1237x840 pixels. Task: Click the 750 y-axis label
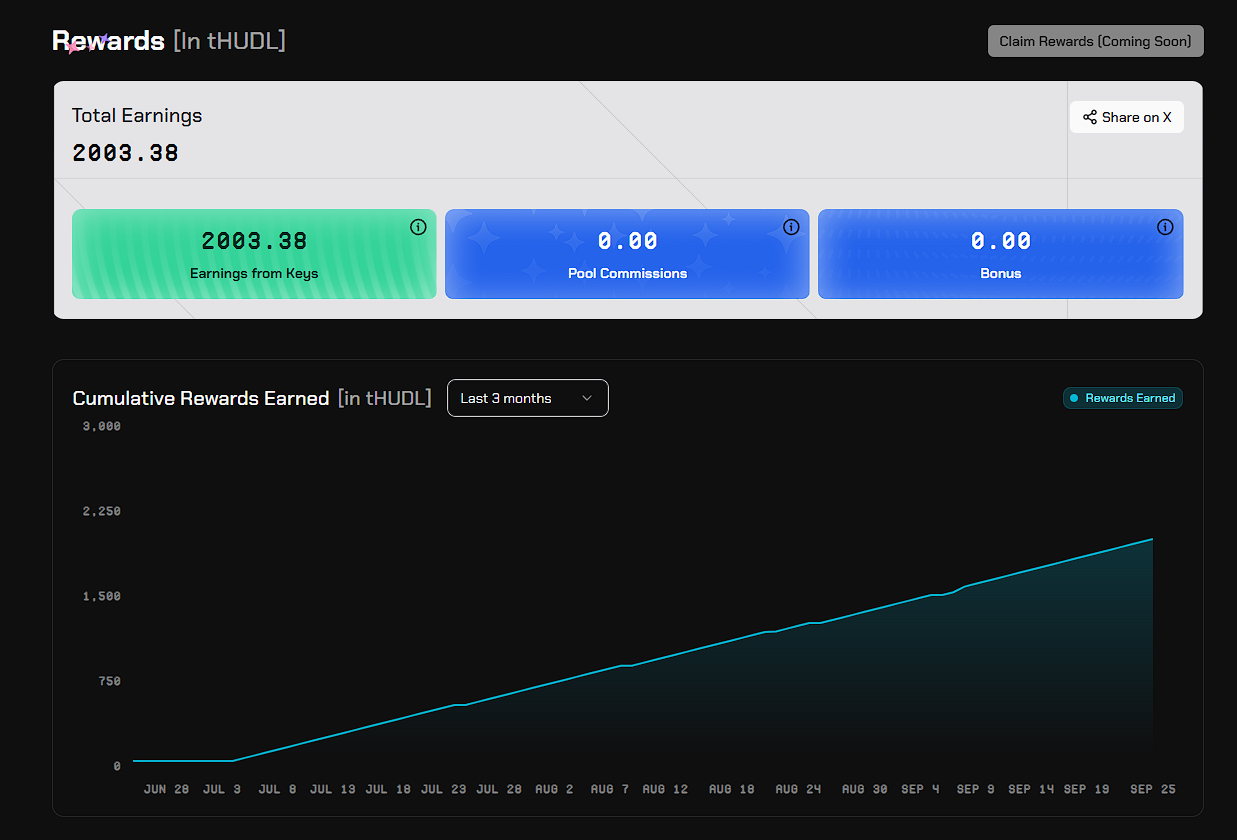(109, 681)
